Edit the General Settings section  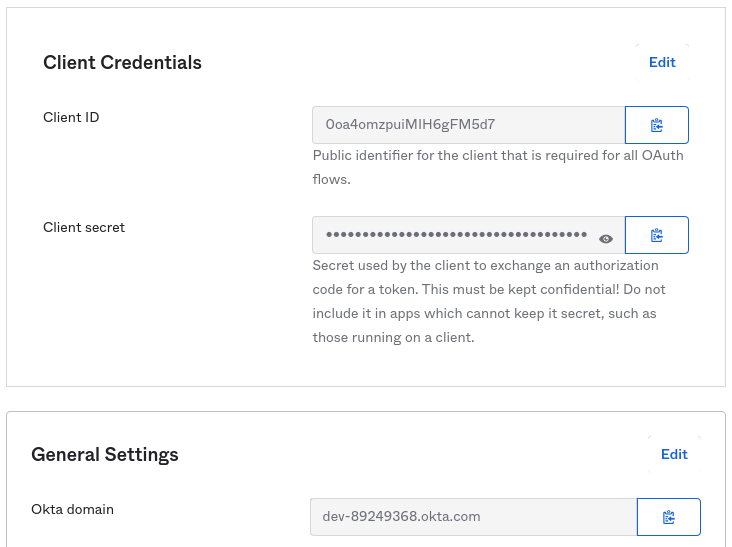pyautogui.click(x=674, y=454)
